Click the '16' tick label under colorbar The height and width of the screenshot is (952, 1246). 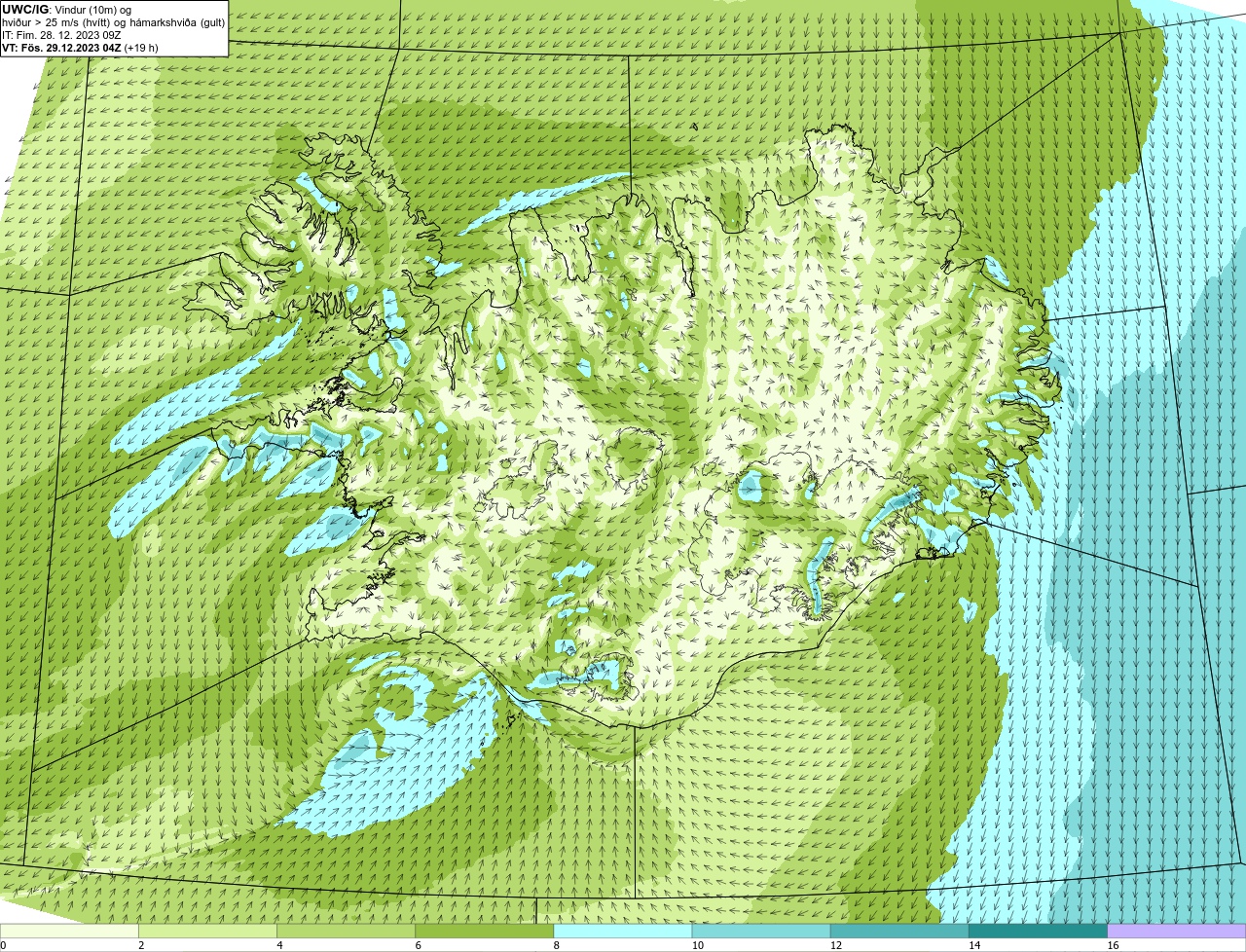point(1112,945)
